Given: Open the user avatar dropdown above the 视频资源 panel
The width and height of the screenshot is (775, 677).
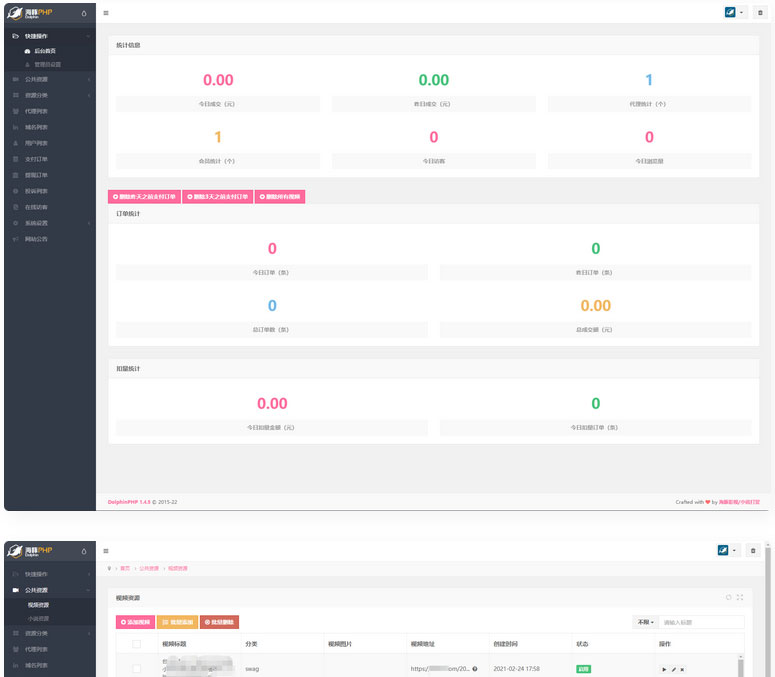Looking at the screenshot, I should [728, 550].
